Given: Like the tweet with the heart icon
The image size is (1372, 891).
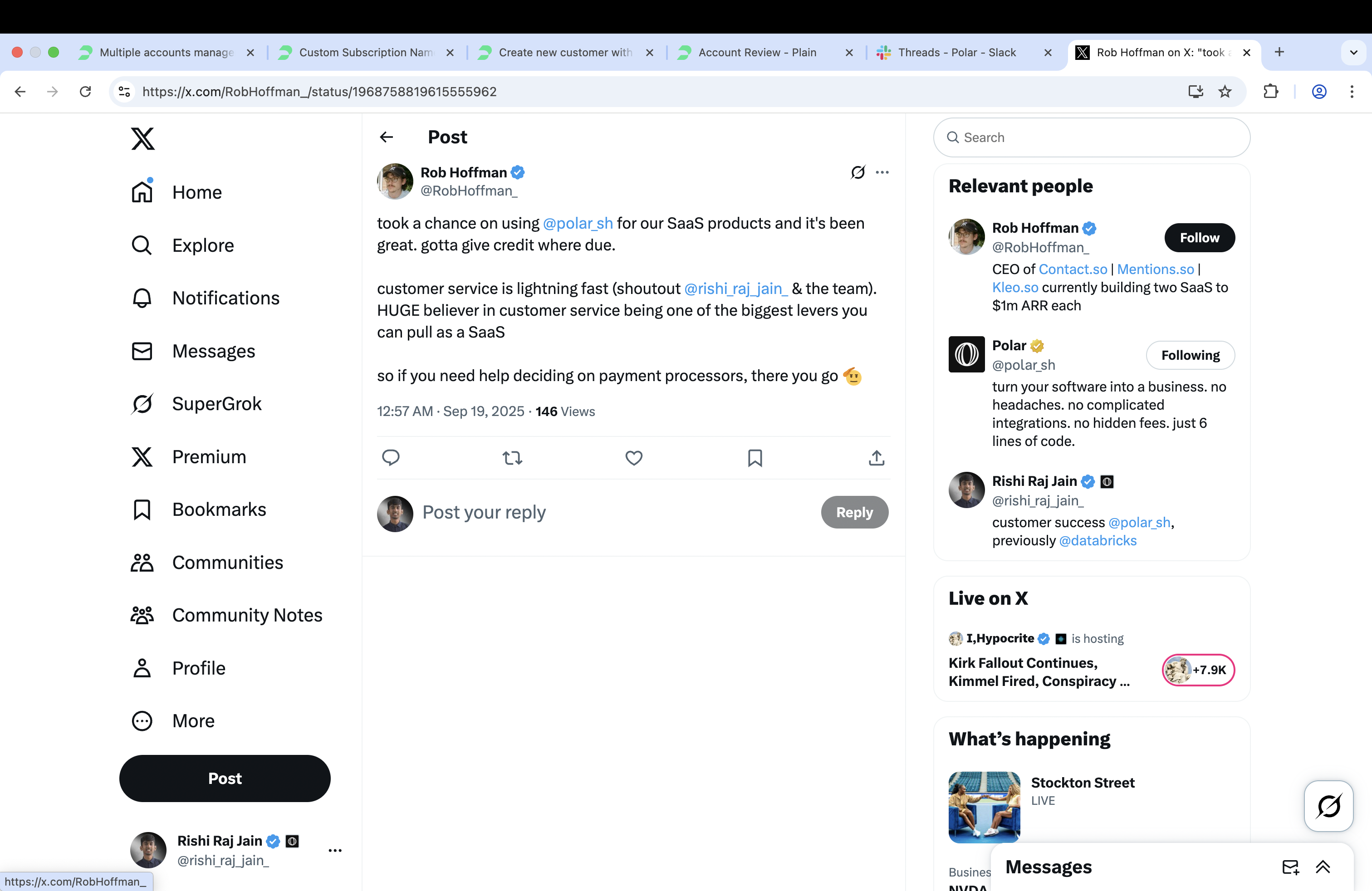Looking at the screenshot, I should [x=633, y=458].
